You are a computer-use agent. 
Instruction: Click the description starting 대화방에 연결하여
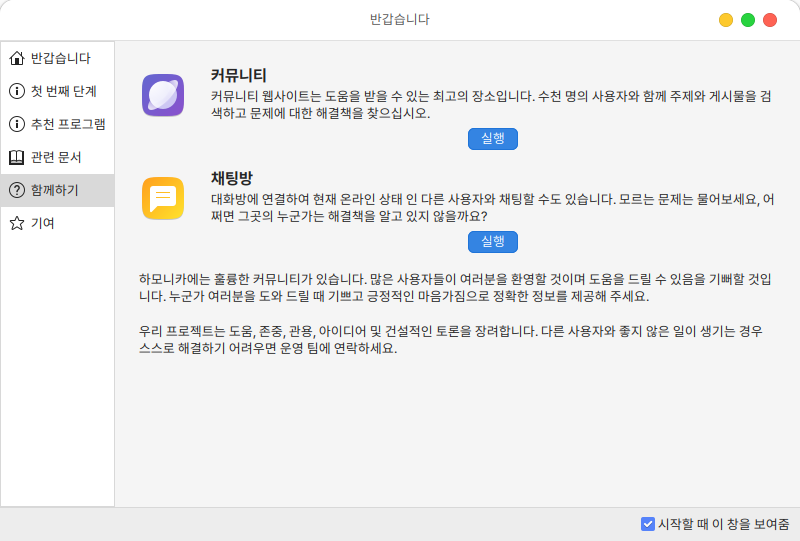click(493, 208)
